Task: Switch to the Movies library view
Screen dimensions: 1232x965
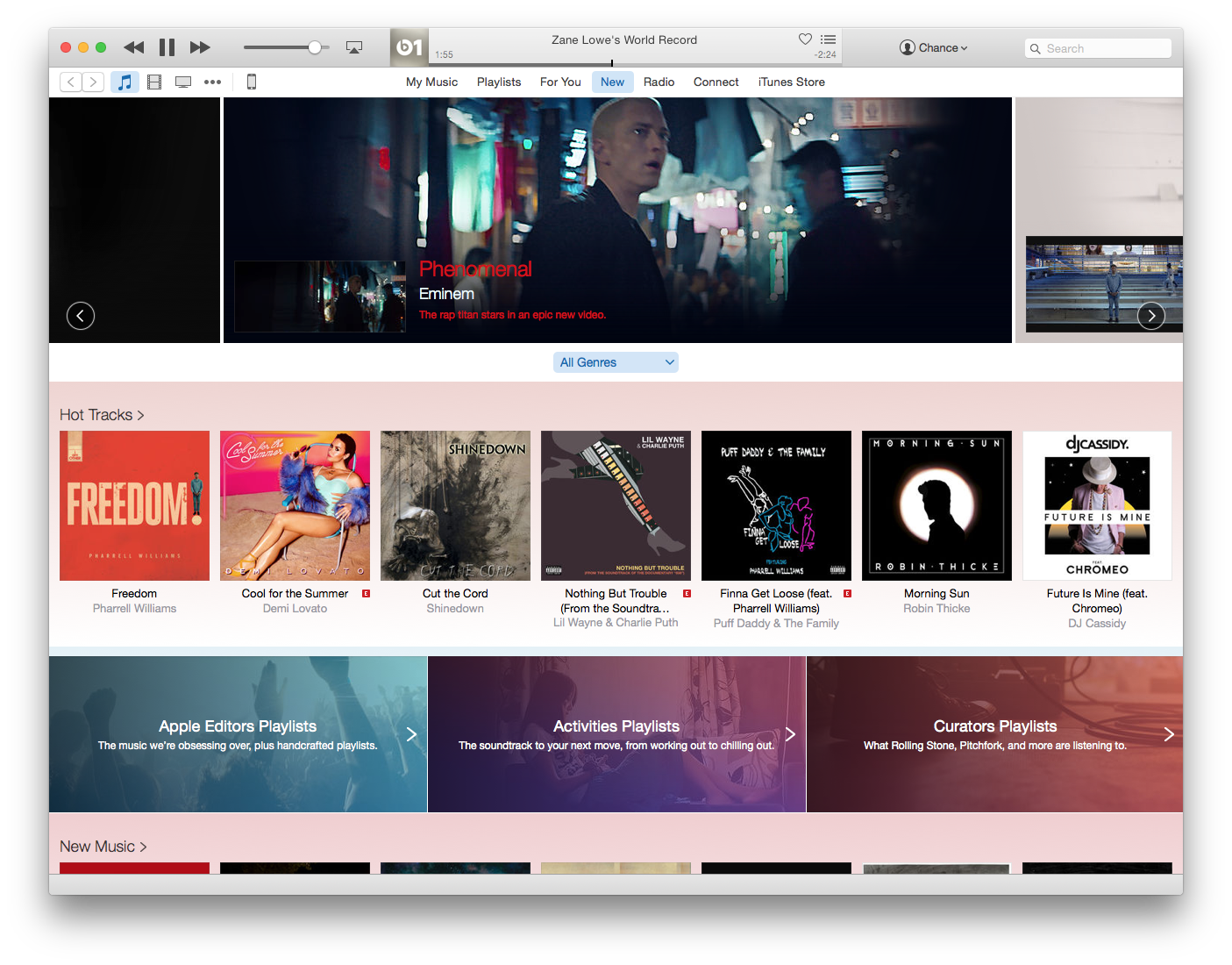Action: coord(154,82)
